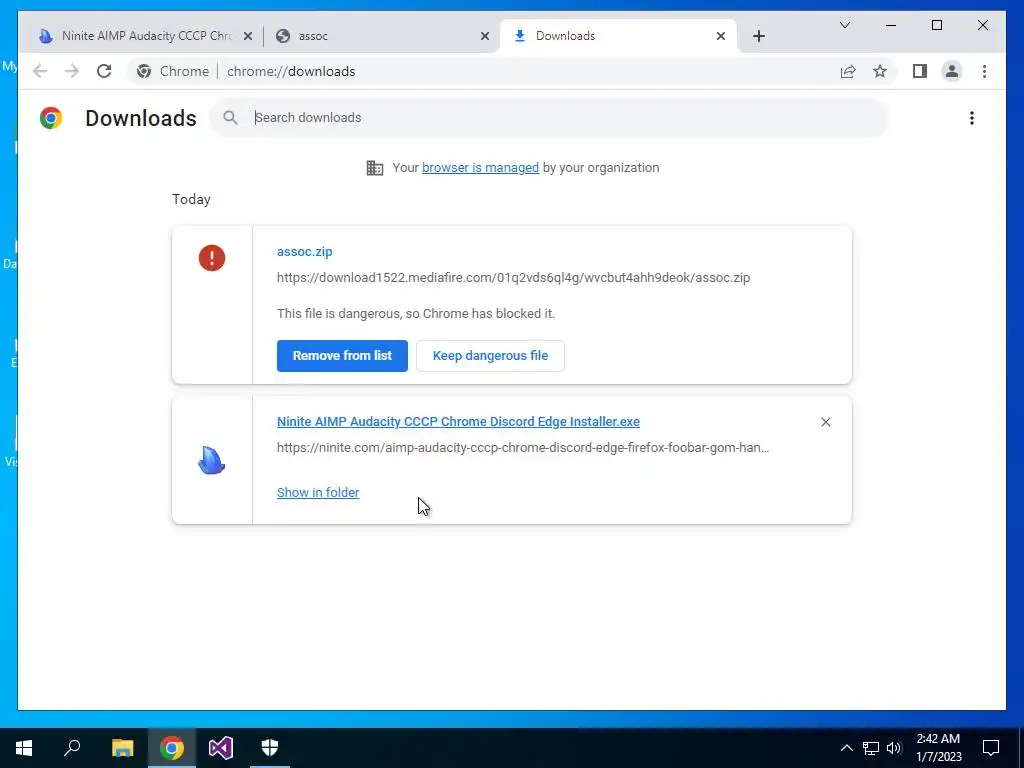Click the Chrome logo beside Downloads title
This screenshot has height=768, width=1024.
(x=51, y=118)
